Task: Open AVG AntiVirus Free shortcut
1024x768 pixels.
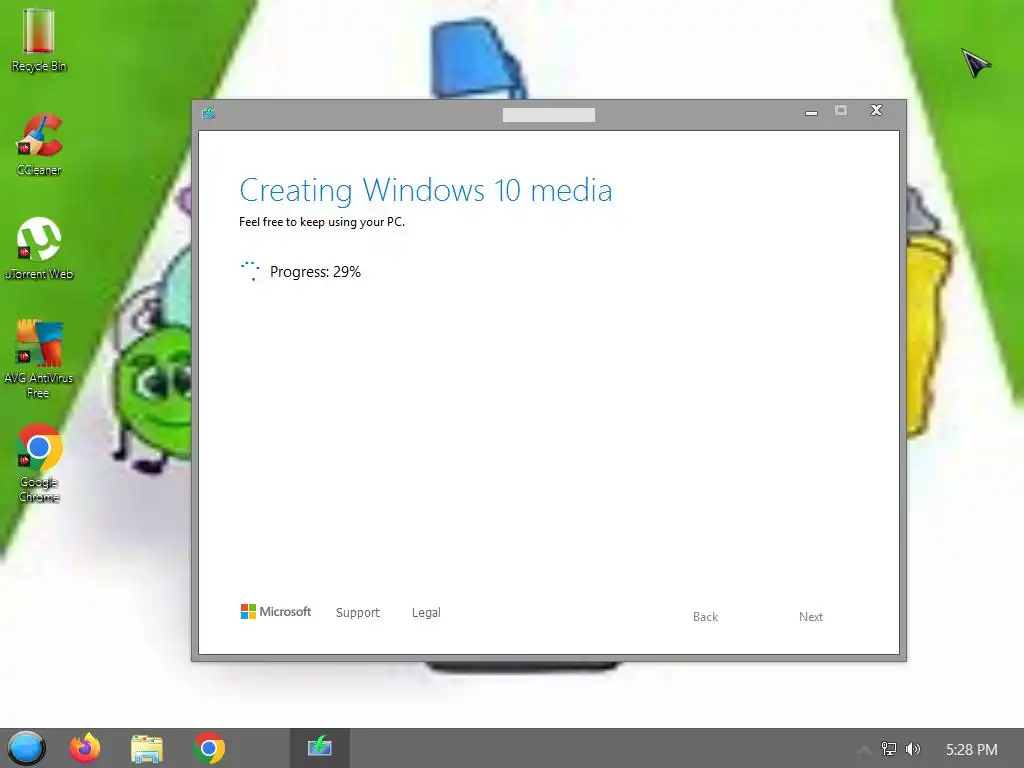Action: [39, 359]
